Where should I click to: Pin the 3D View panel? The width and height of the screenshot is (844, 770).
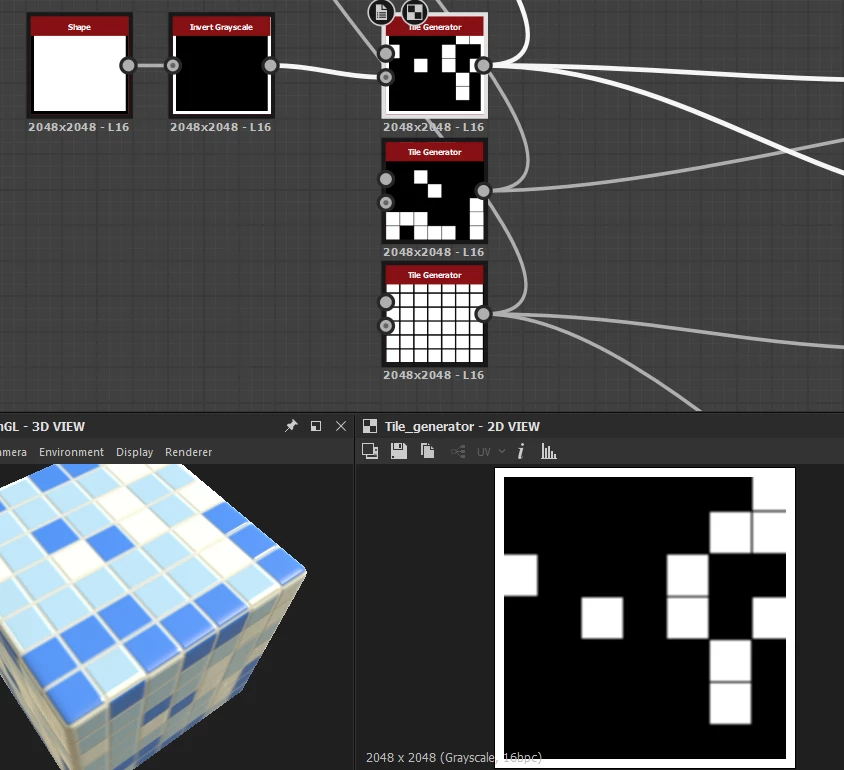coord(291,426)
